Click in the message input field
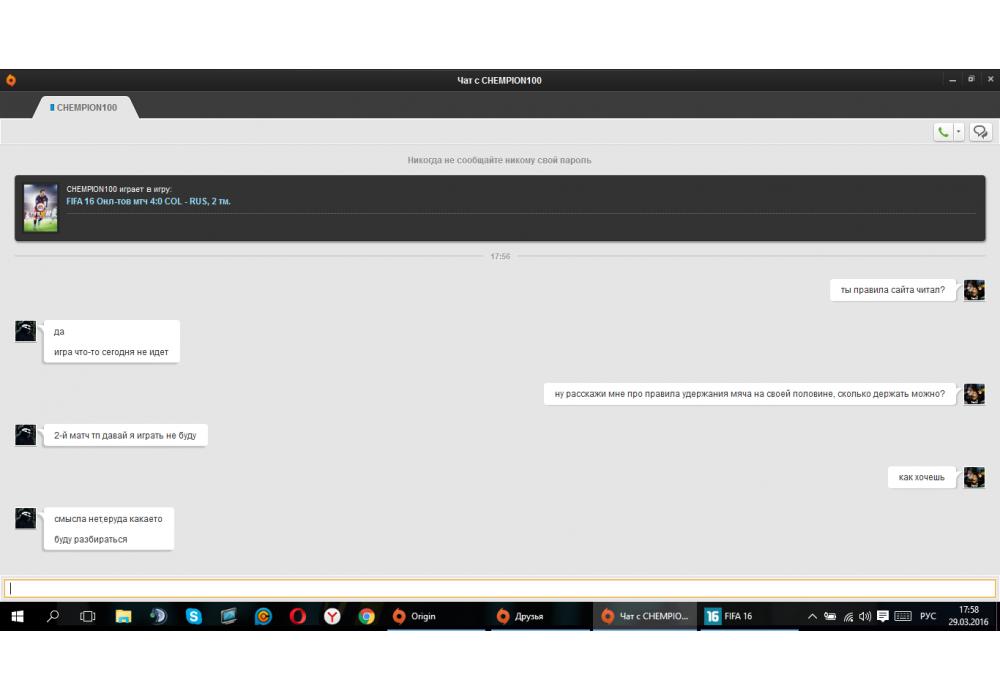 click(499, 588)
